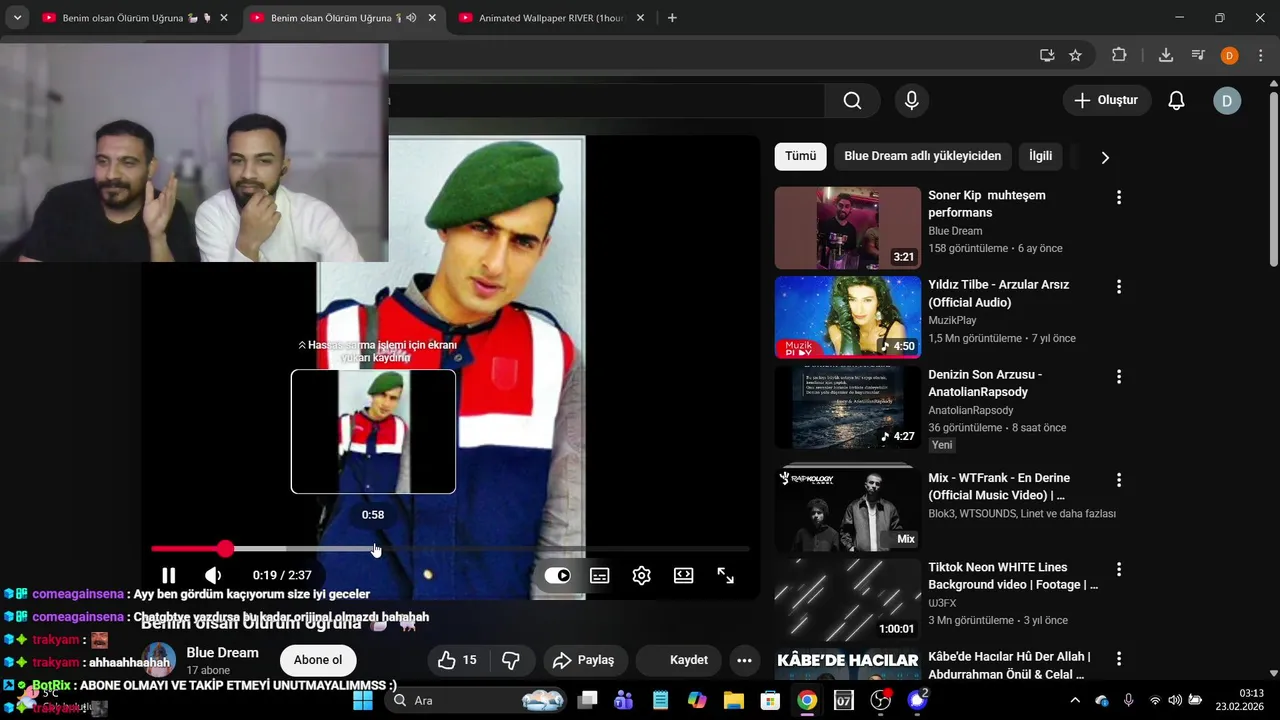Open the Tiktok Neon WHITE Lines video title
The height and width of the screenshot is (720, 1280).
pos(1013,575)
